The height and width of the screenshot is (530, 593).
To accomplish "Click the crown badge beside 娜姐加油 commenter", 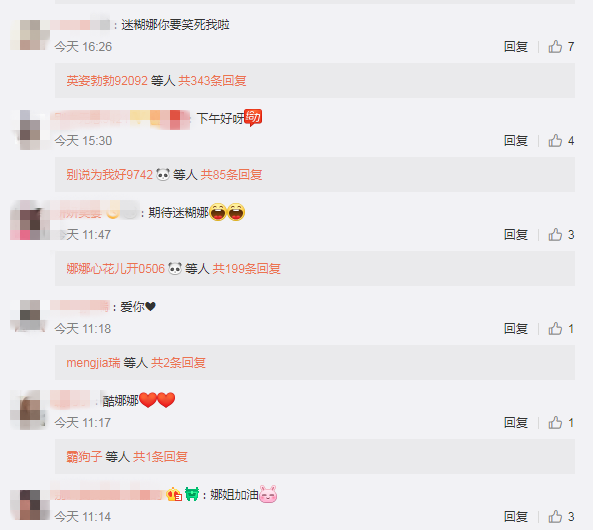I will [174, 494].
